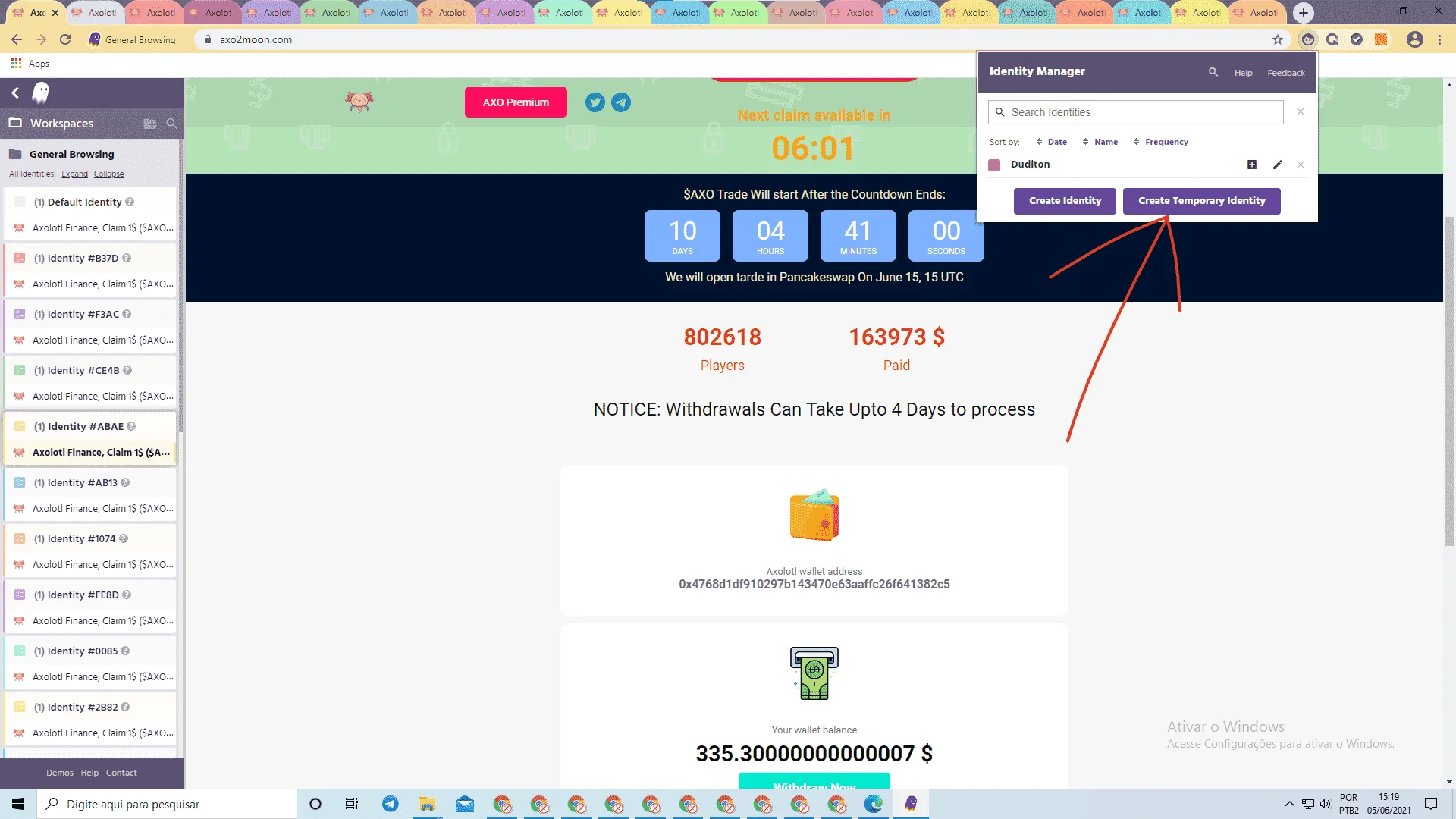Viewport: 1456px width, 819px height.
Task: Open Microsoft Edge from the taskbar
Action: [874, 804]
